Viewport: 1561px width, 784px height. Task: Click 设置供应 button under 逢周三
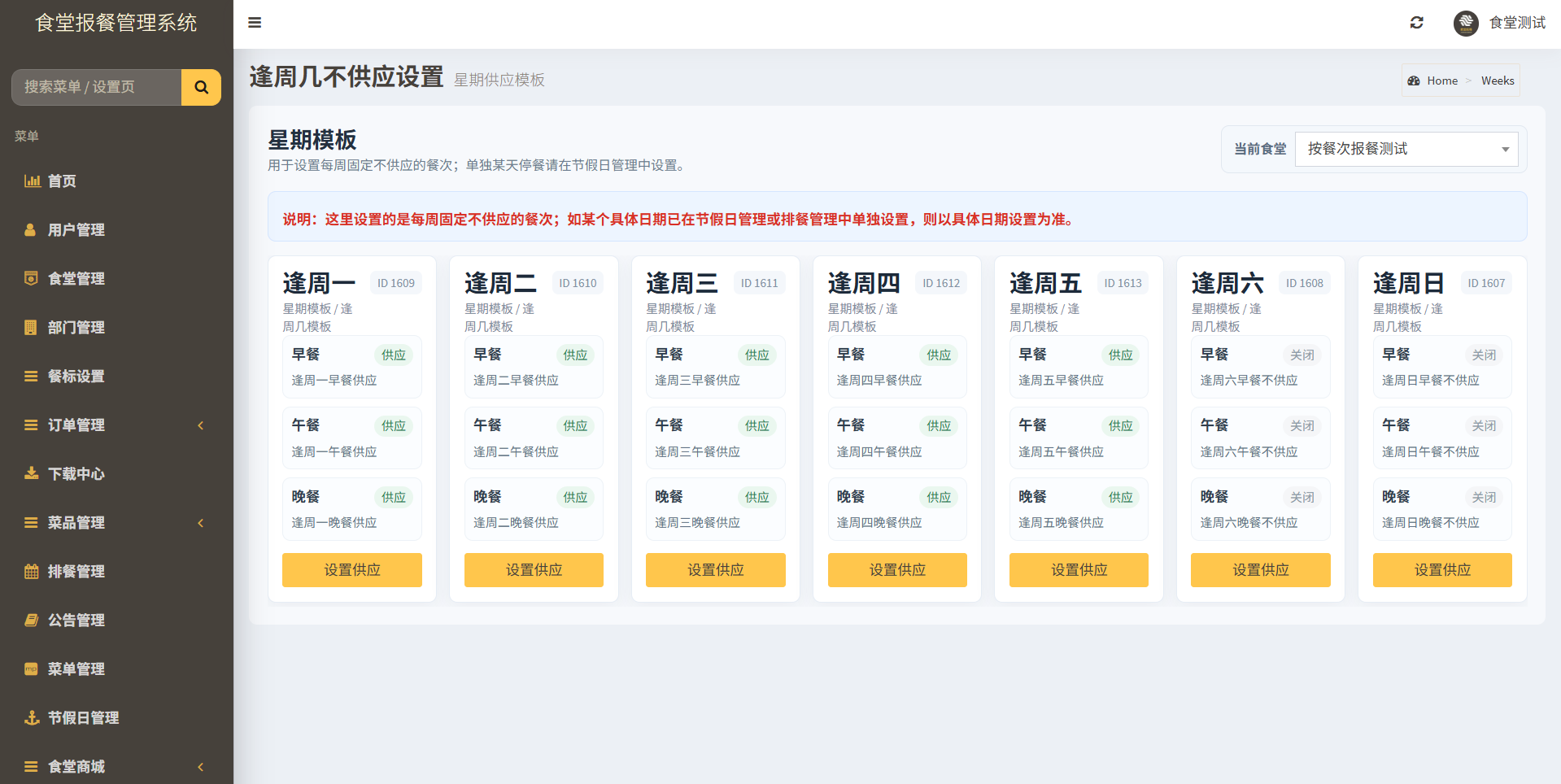click(716, 570)
